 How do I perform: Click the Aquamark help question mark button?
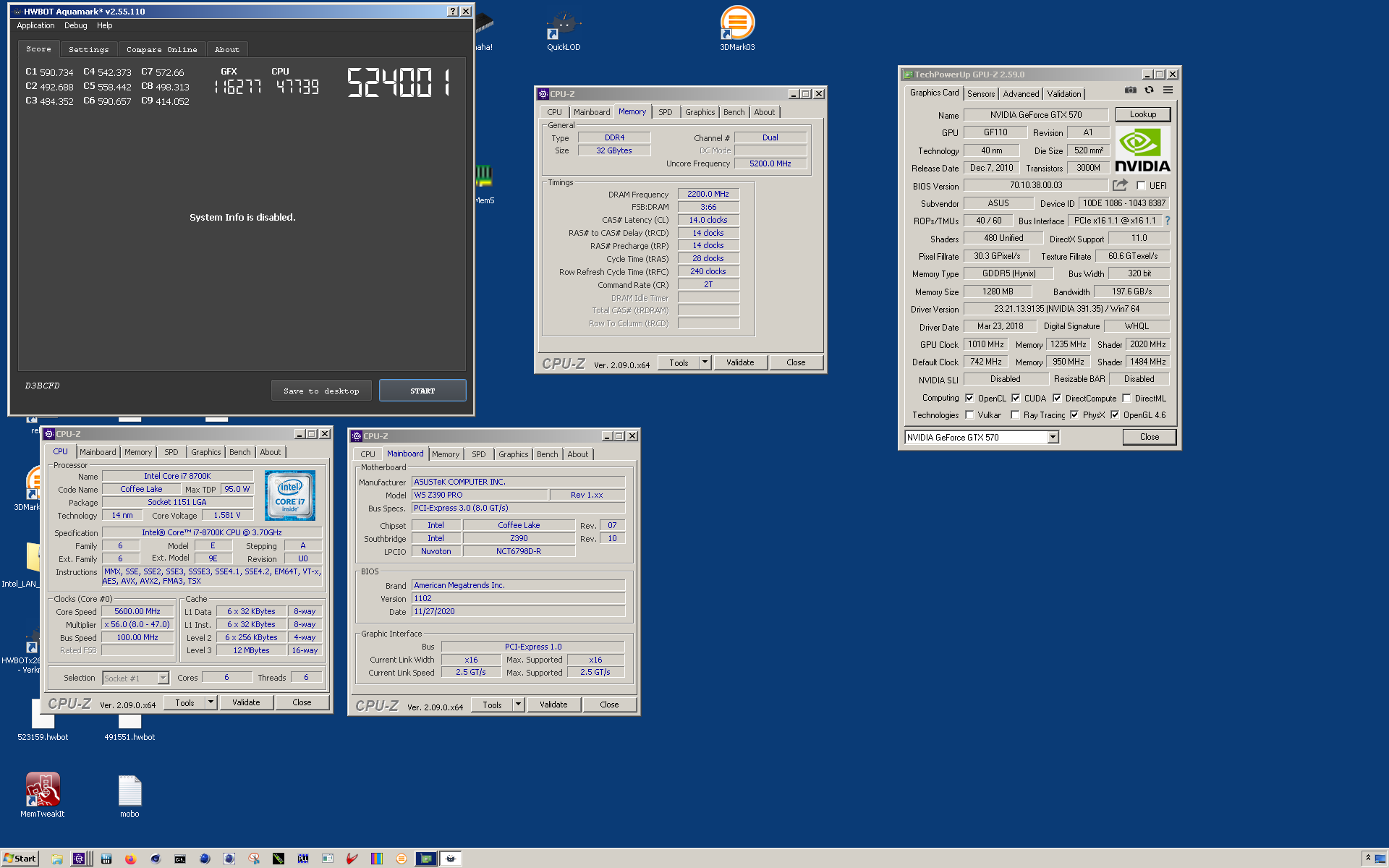click(452, 12)
